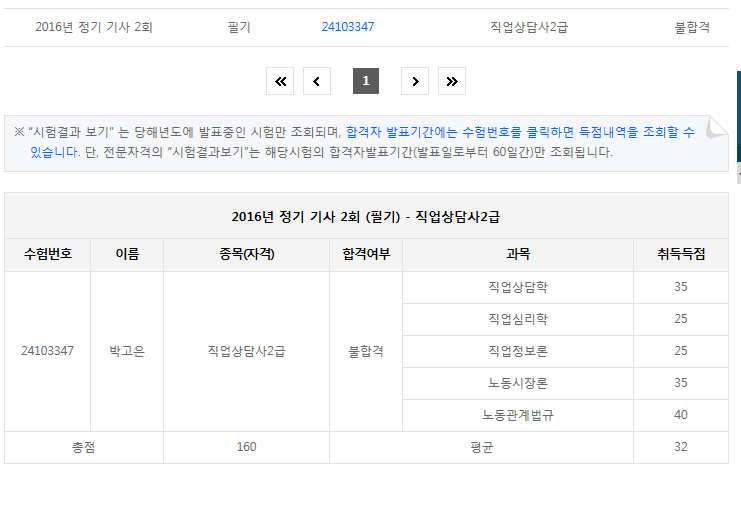The width and height of the screenshot is (741, 506).
Task: Select 직업상담사2급 cell in result table
Action: [x=247, y=351]
